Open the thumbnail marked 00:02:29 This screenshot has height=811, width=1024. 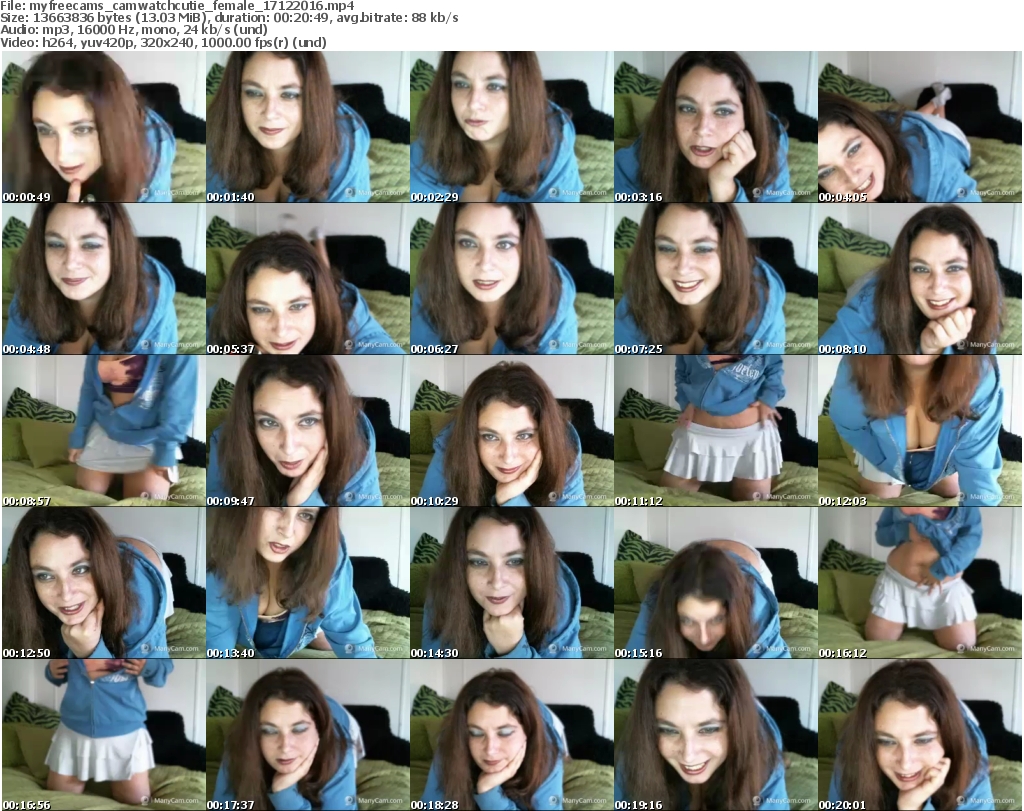point(511,127)
